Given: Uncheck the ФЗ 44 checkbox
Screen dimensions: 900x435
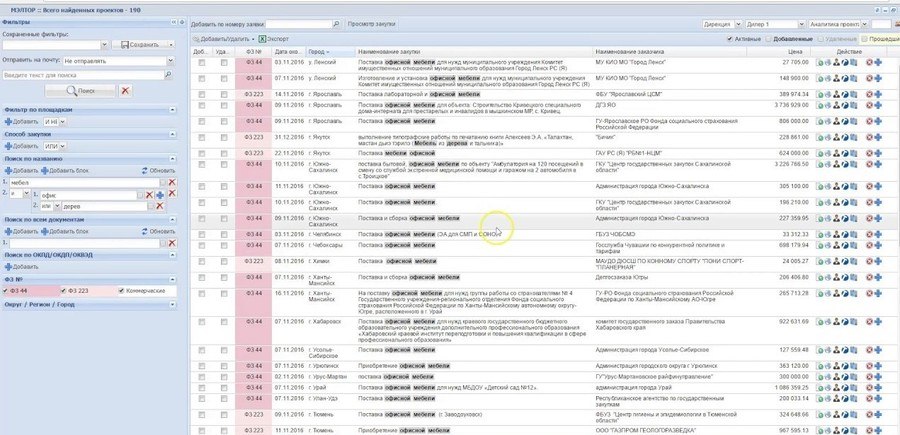Looking at the screenshot, I should tap(6, 291).
